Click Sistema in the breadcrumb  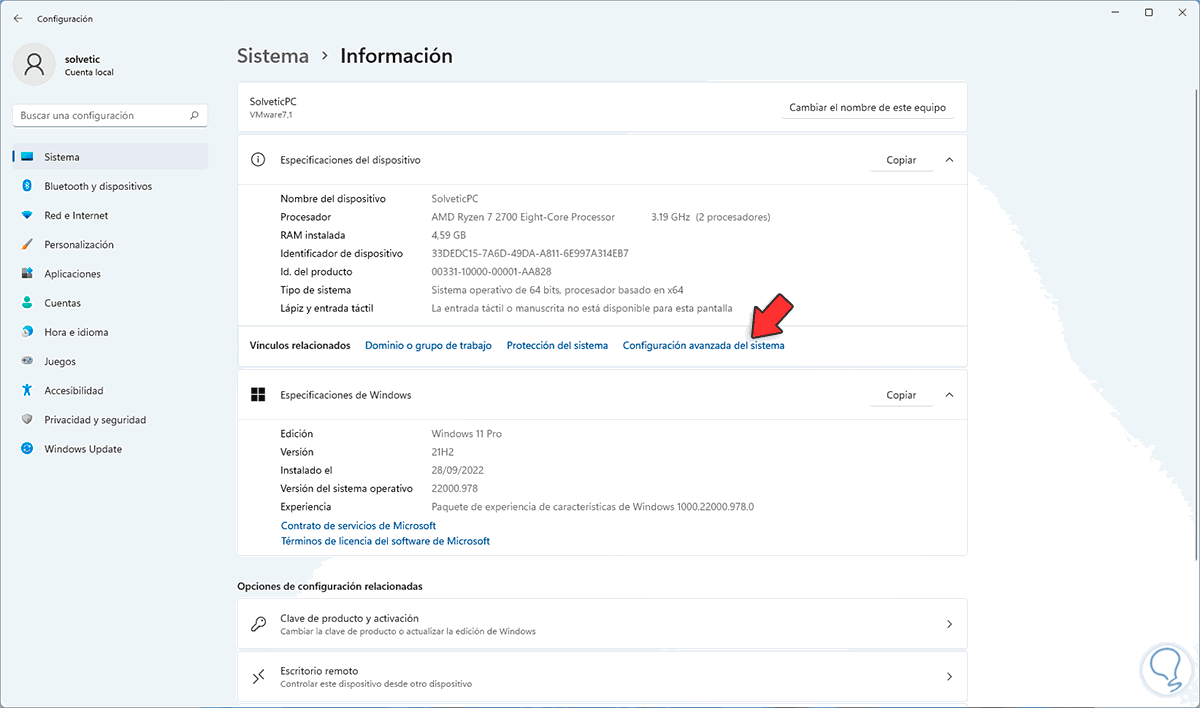273,56
